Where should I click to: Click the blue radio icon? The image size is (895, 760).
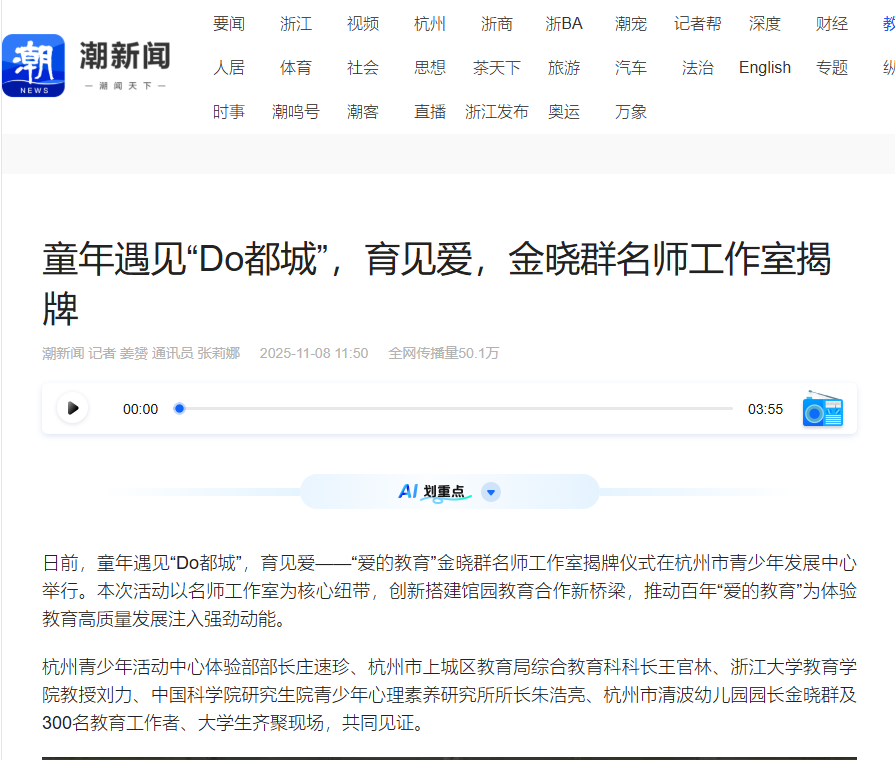click(x=822, y=409)
